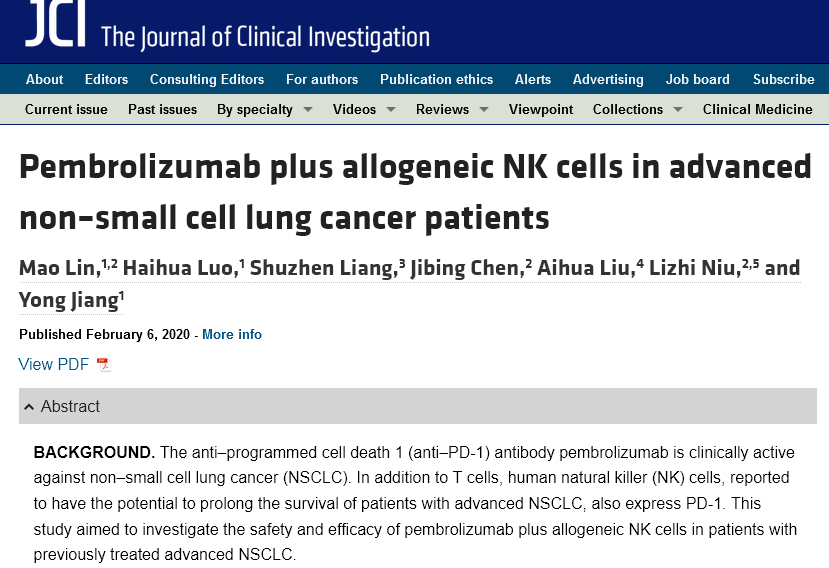Click author name Mao Lin

pos(57,268)
